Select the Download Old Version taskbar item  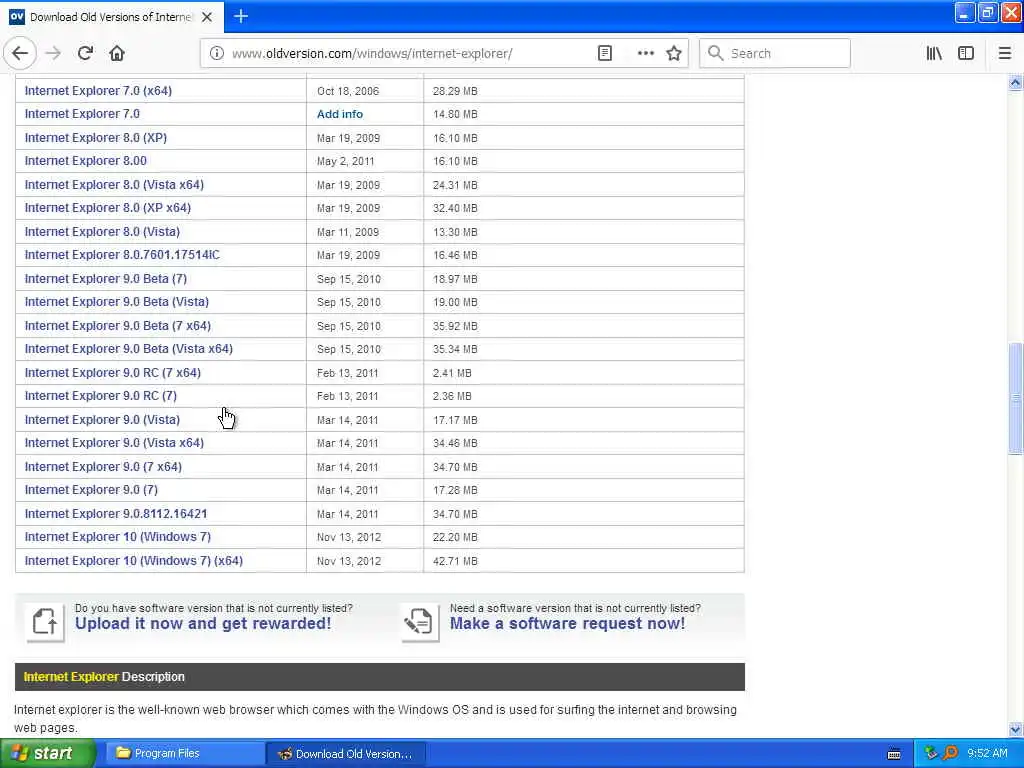tap(346, 754)
